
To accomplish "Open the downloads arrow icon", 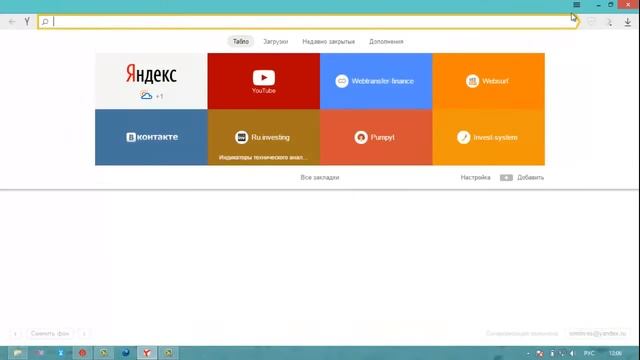I will click(x=627, y=22).
